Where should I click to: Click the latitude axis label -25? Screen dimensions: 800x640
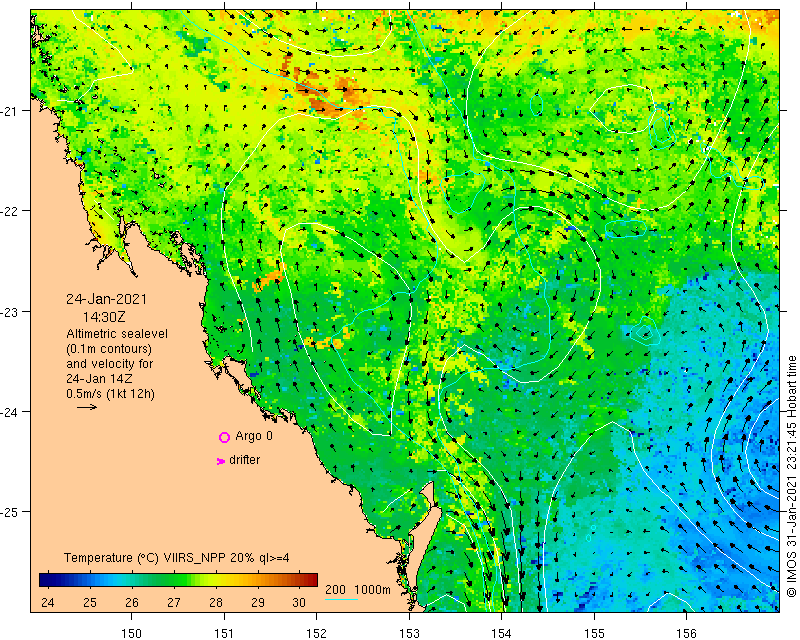(8, 512)
